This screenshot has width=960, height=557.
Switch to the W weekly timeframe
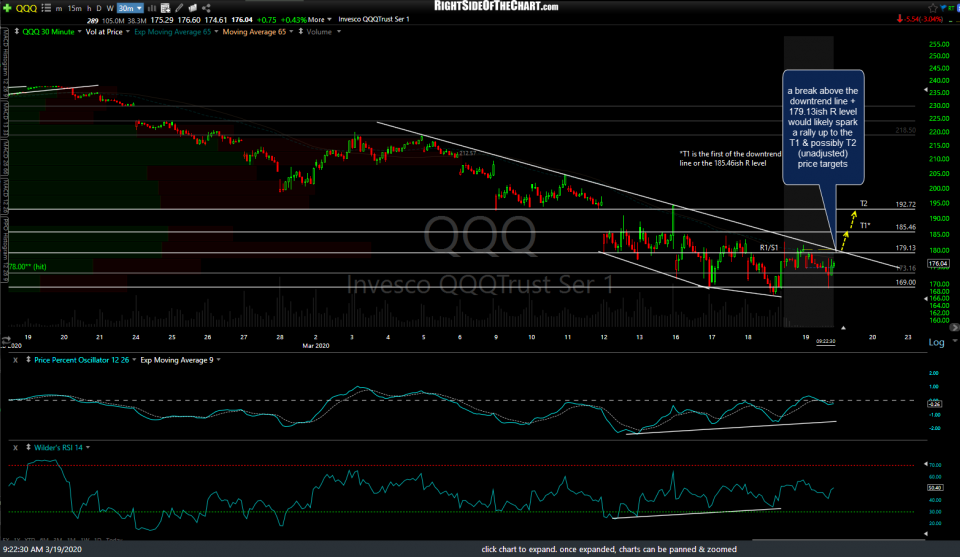coord(110,9)
